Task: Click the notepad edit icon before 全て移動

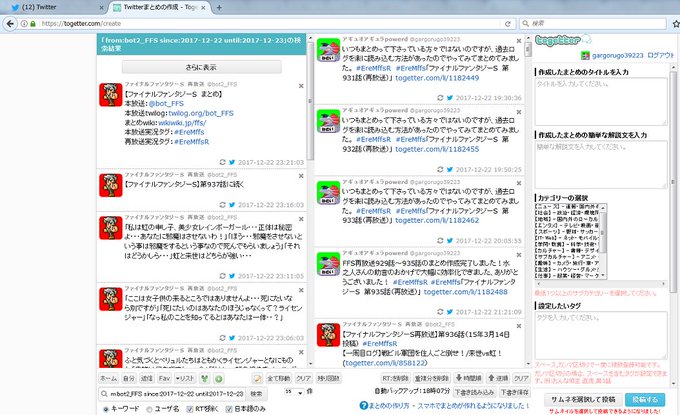Action: point(258,379)
